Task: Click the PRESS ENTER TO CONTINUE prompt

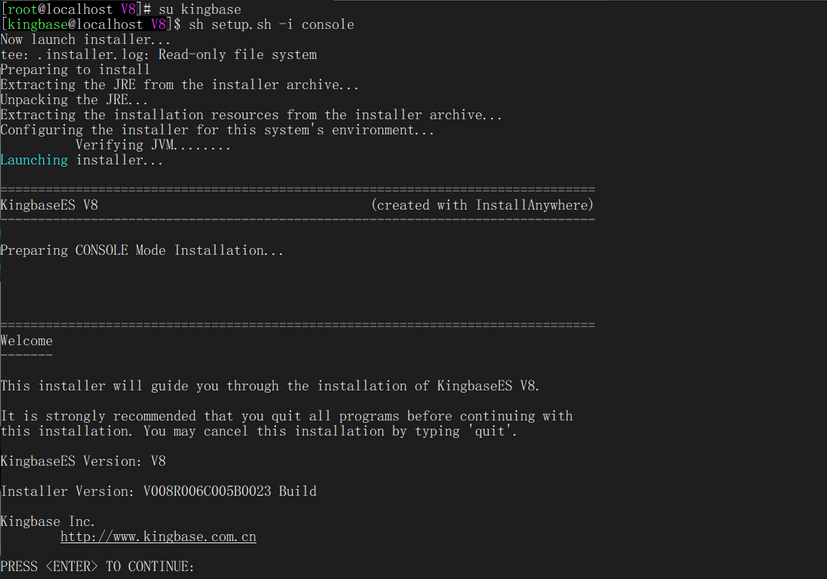Action: (x=97, y=567)
